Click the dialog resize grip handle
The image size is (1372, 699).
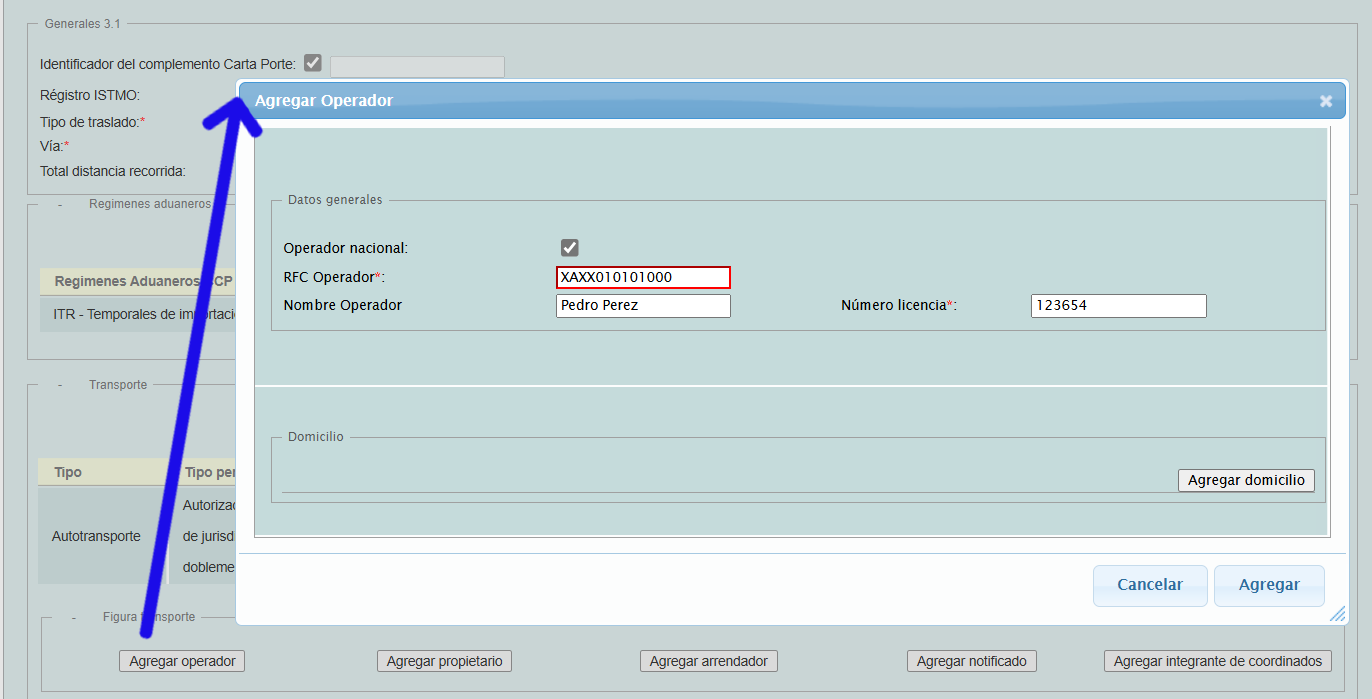click(x=1336, y=614)
